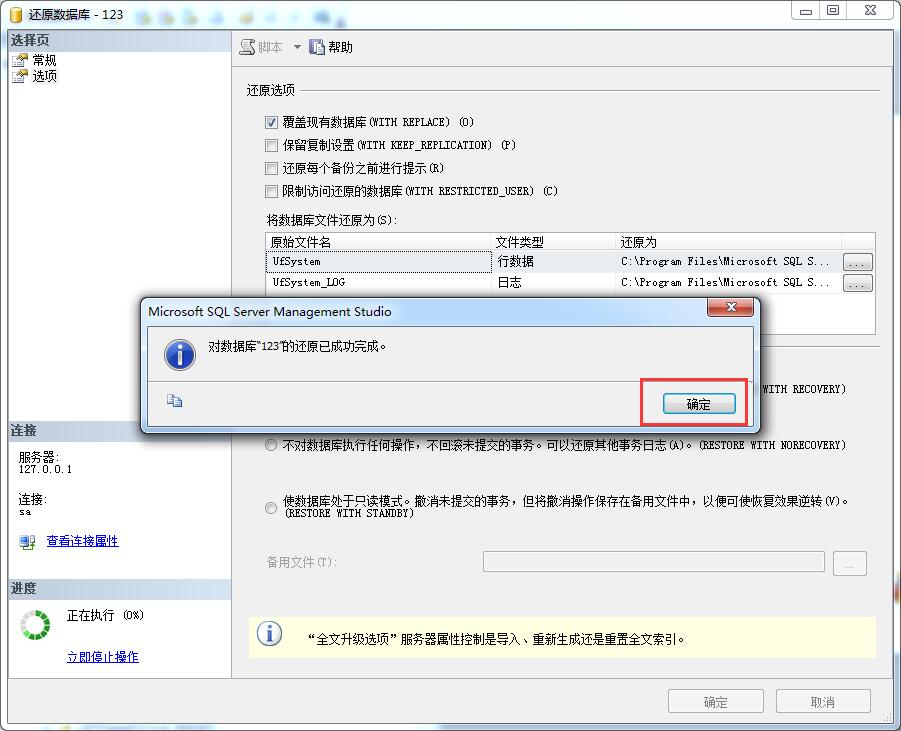
Task: Click the 选项 page icon
Action: 20,76
